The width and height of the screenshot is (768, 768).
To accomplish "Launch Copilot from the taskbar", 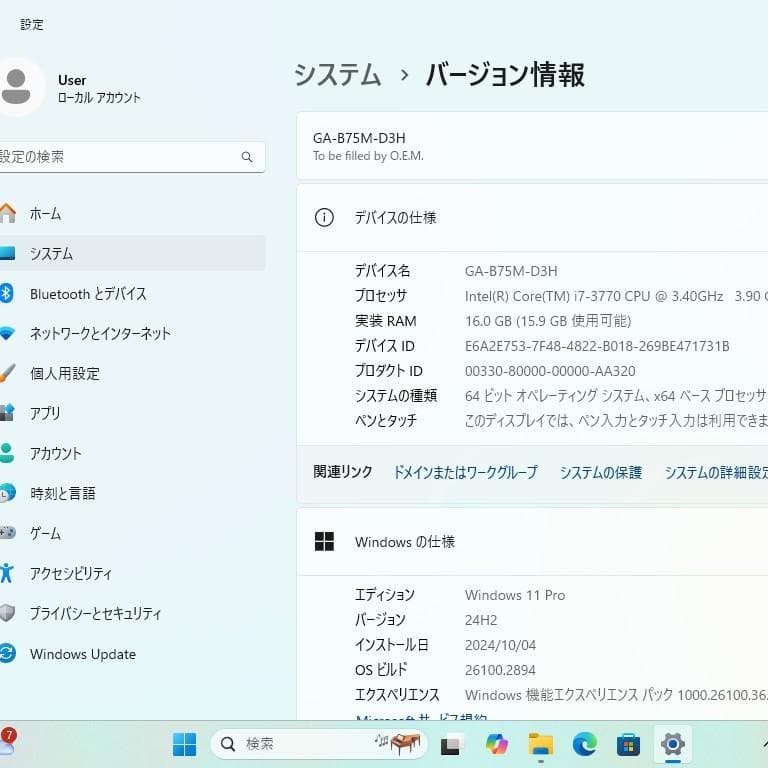I will [x=496, y=744].
